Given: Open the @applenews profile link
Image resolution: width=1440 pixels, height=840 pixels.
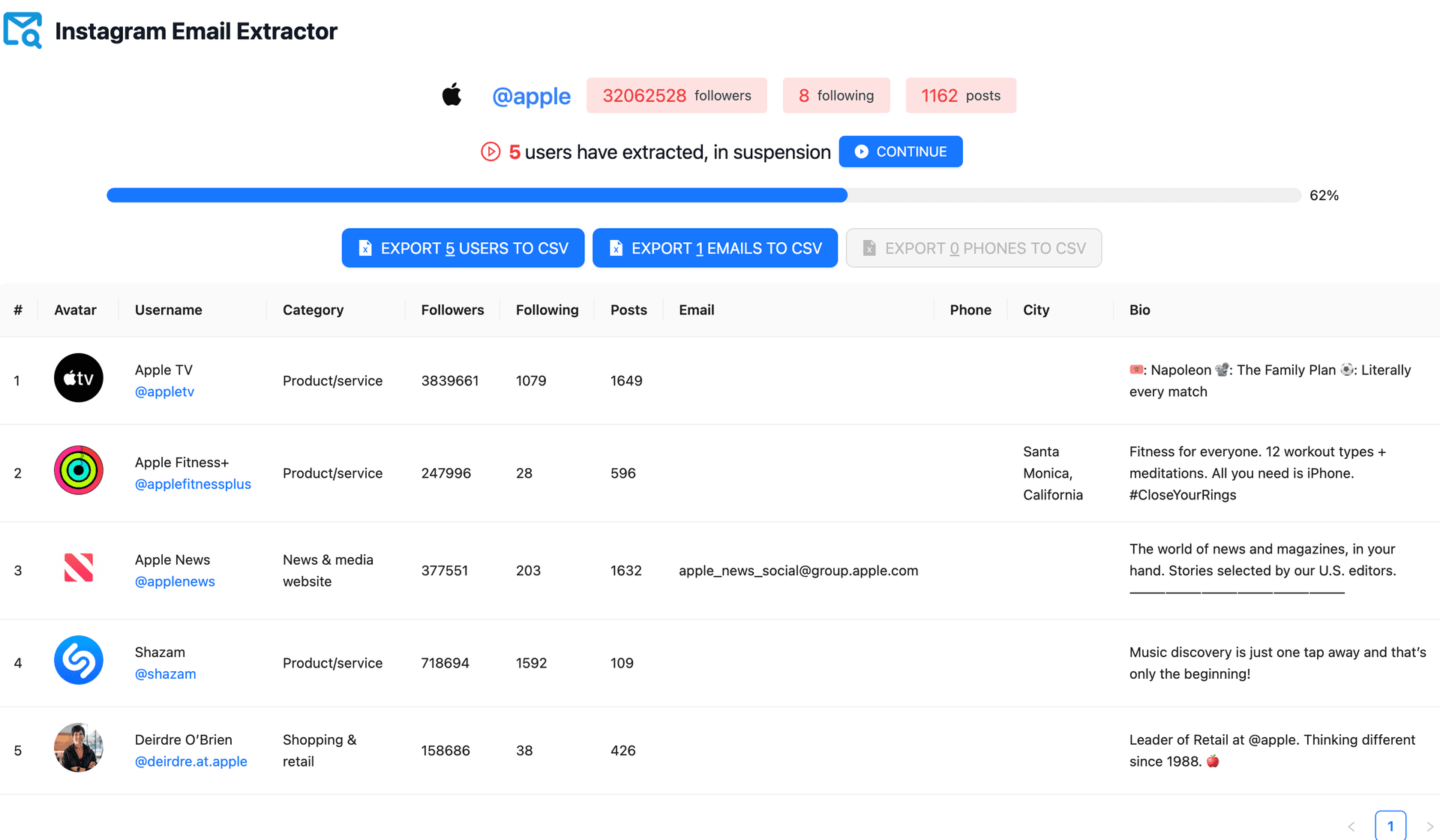Looking at the screenshot, I should click(175, 581).
